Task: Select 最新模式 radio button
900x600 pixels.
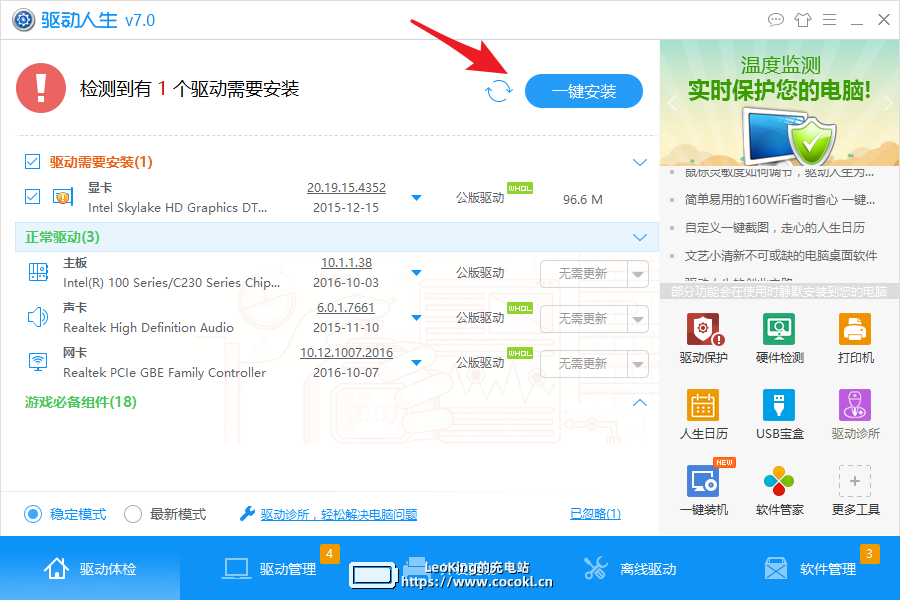Action: point(133,514)
